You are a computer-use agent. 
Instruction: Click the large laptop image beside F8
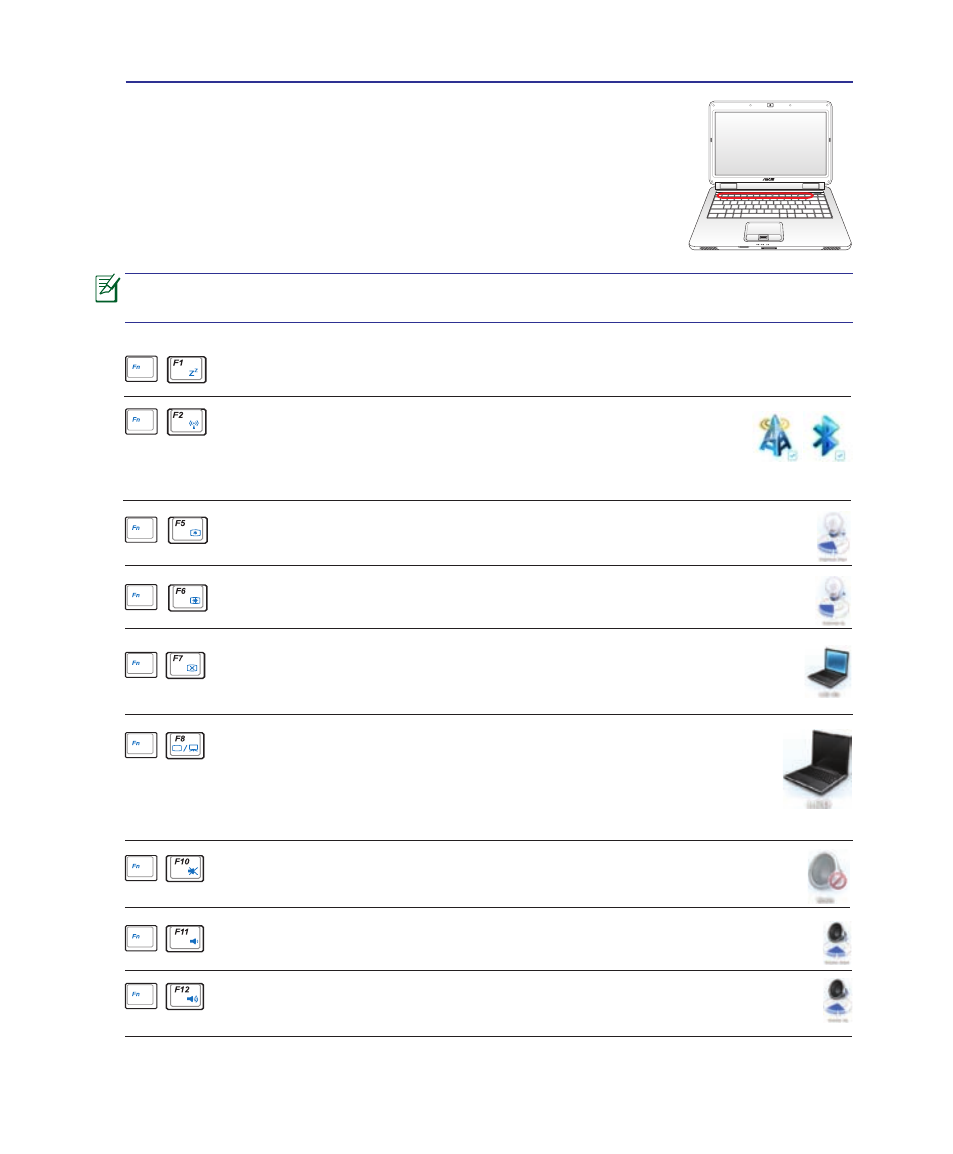coord(818,769)
